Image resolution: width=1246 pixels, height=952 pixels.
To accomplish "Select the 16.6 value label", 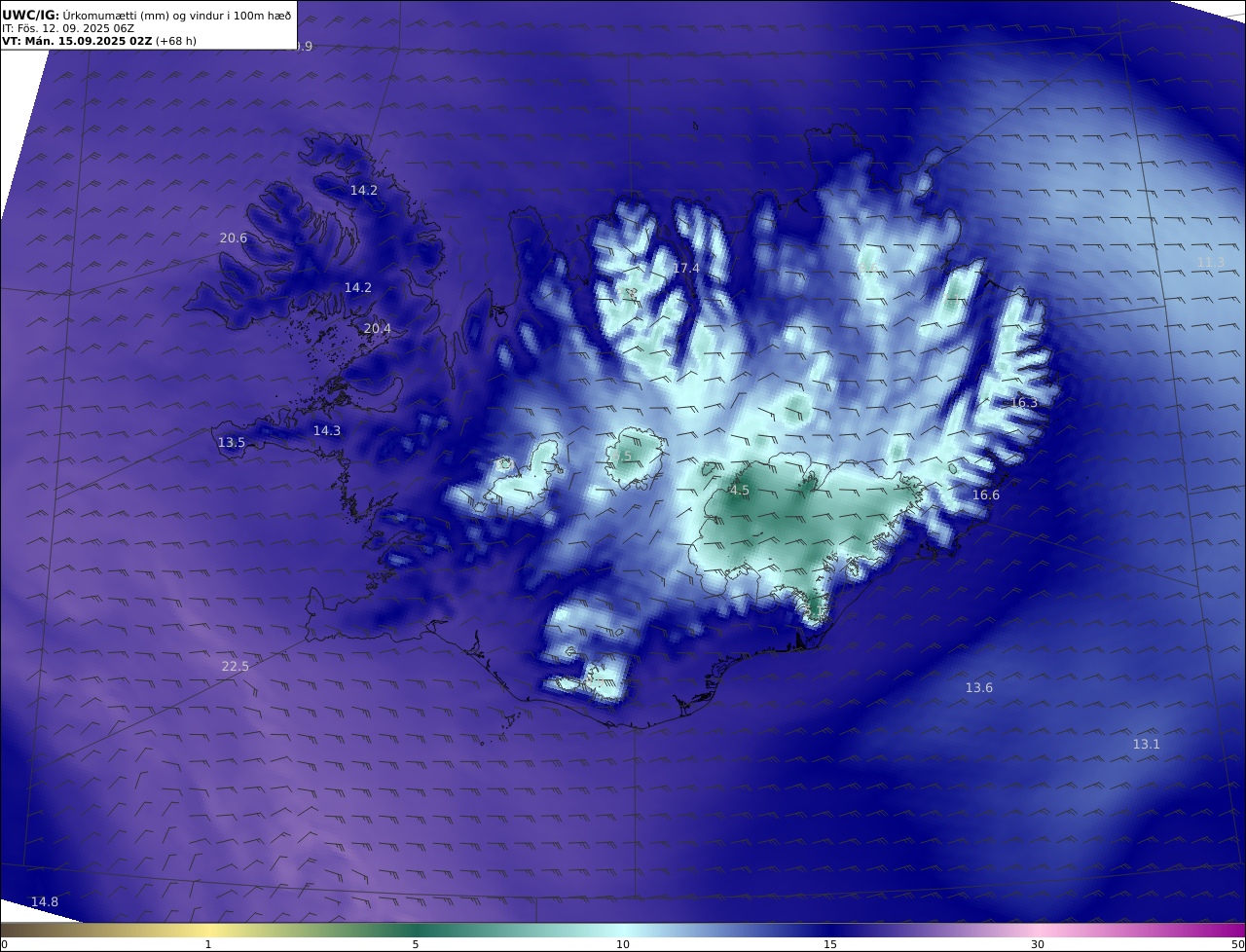I will click(986, 495).
